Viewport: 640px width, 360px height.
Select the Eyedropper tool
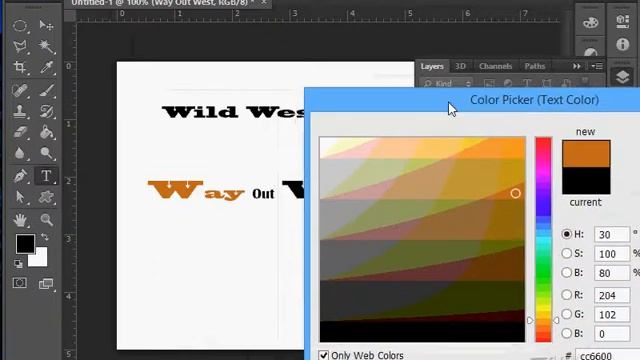pyautogui.click(x=46, y=67)
